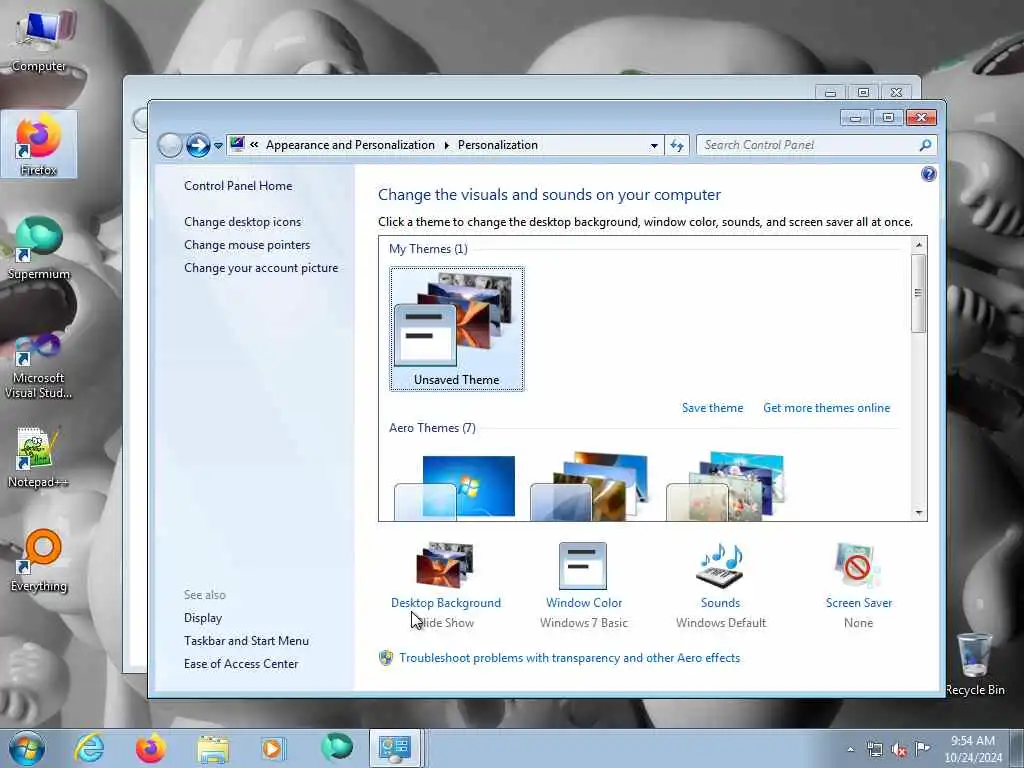
Task: Click Get more themes online
Action: coord(826,408)
